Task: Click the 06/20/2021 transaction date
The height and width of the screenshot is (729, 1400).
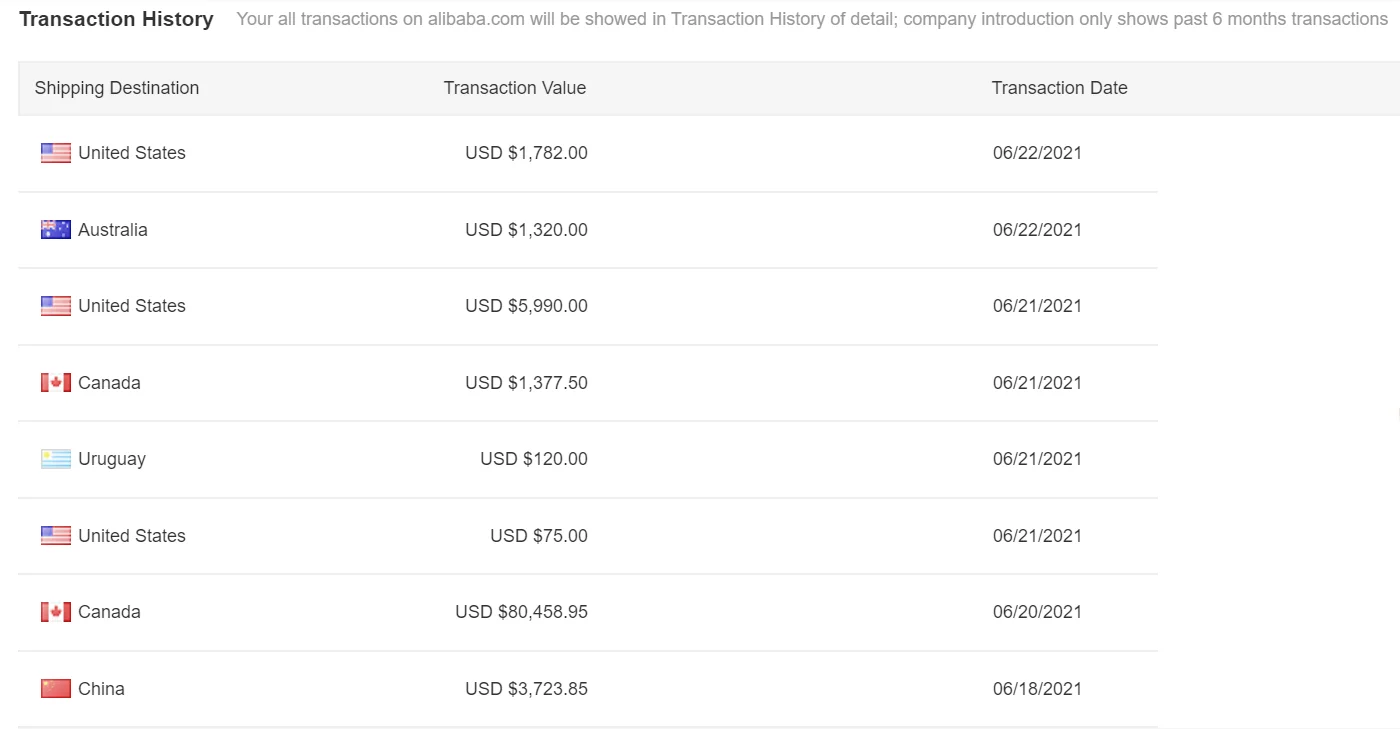Action: [1037, 612]
